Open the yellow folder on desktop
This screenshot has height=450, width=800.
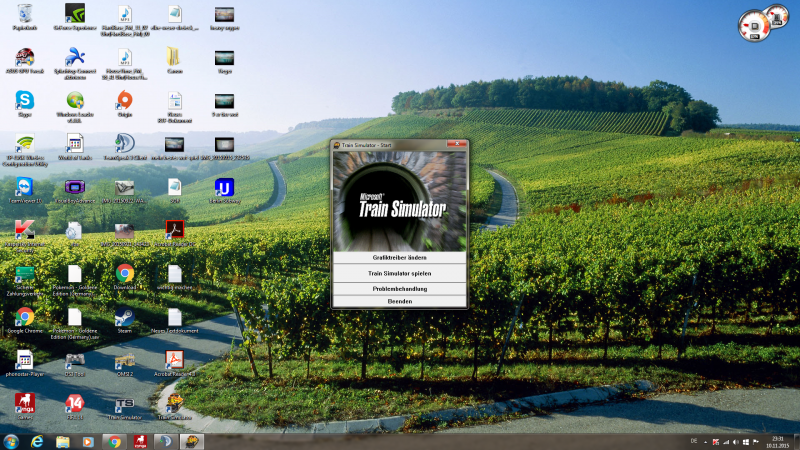(x=174, y=61)
